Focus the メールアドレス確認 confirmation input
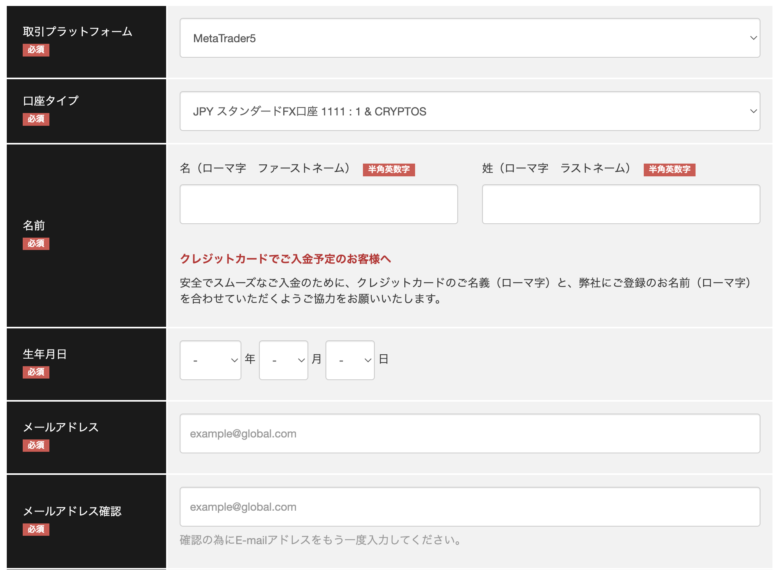 (x=469, y=507)
